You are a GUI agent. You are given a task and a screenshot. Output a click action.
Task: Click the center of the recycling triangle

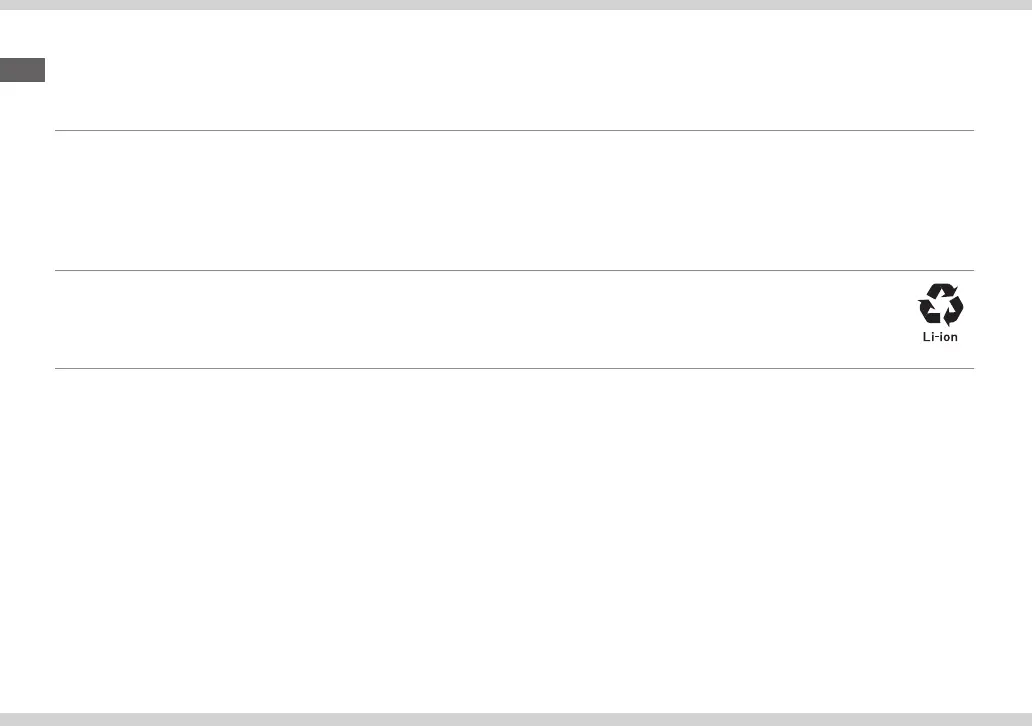click(x=941, y=306)
